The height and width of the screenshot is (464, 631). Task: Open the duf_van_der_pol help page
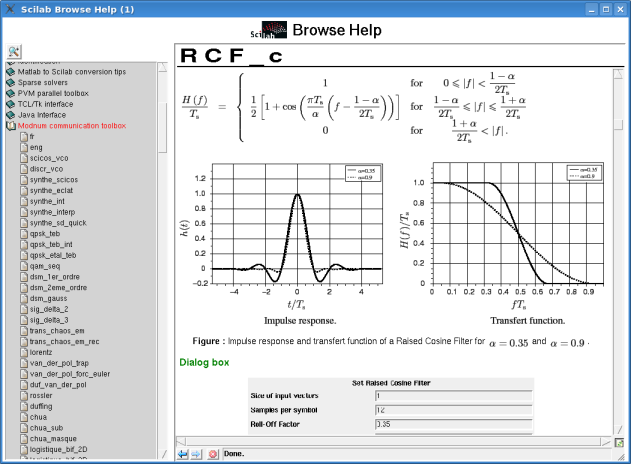(58, 386)
